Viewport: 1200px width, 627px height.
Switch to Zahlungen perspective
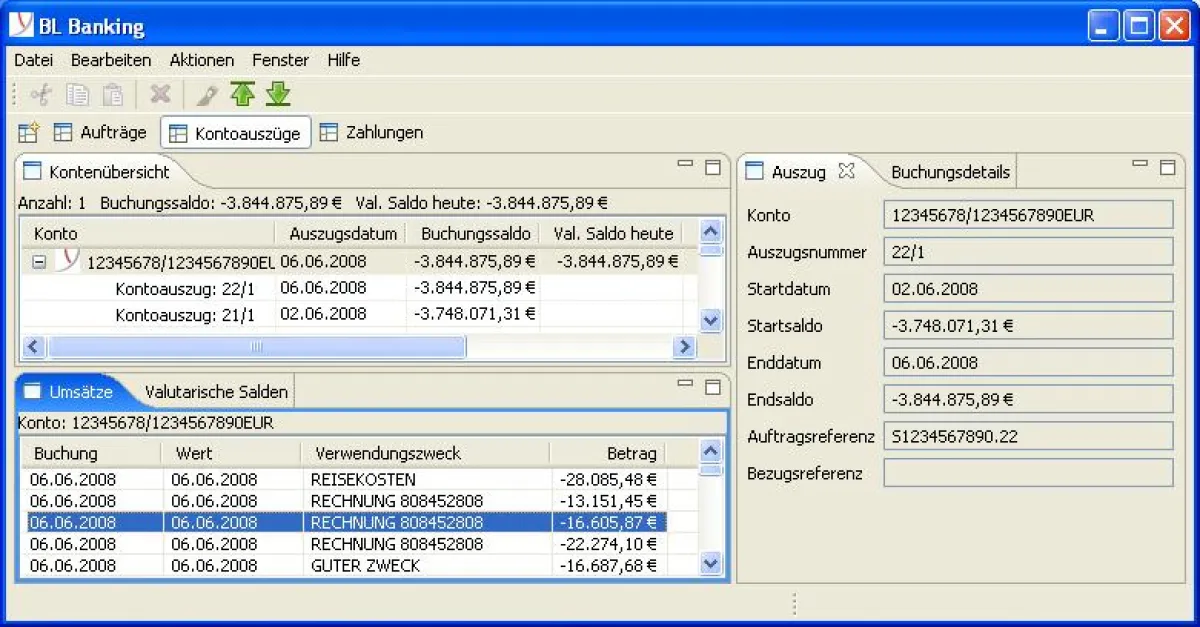coord(383,132)
